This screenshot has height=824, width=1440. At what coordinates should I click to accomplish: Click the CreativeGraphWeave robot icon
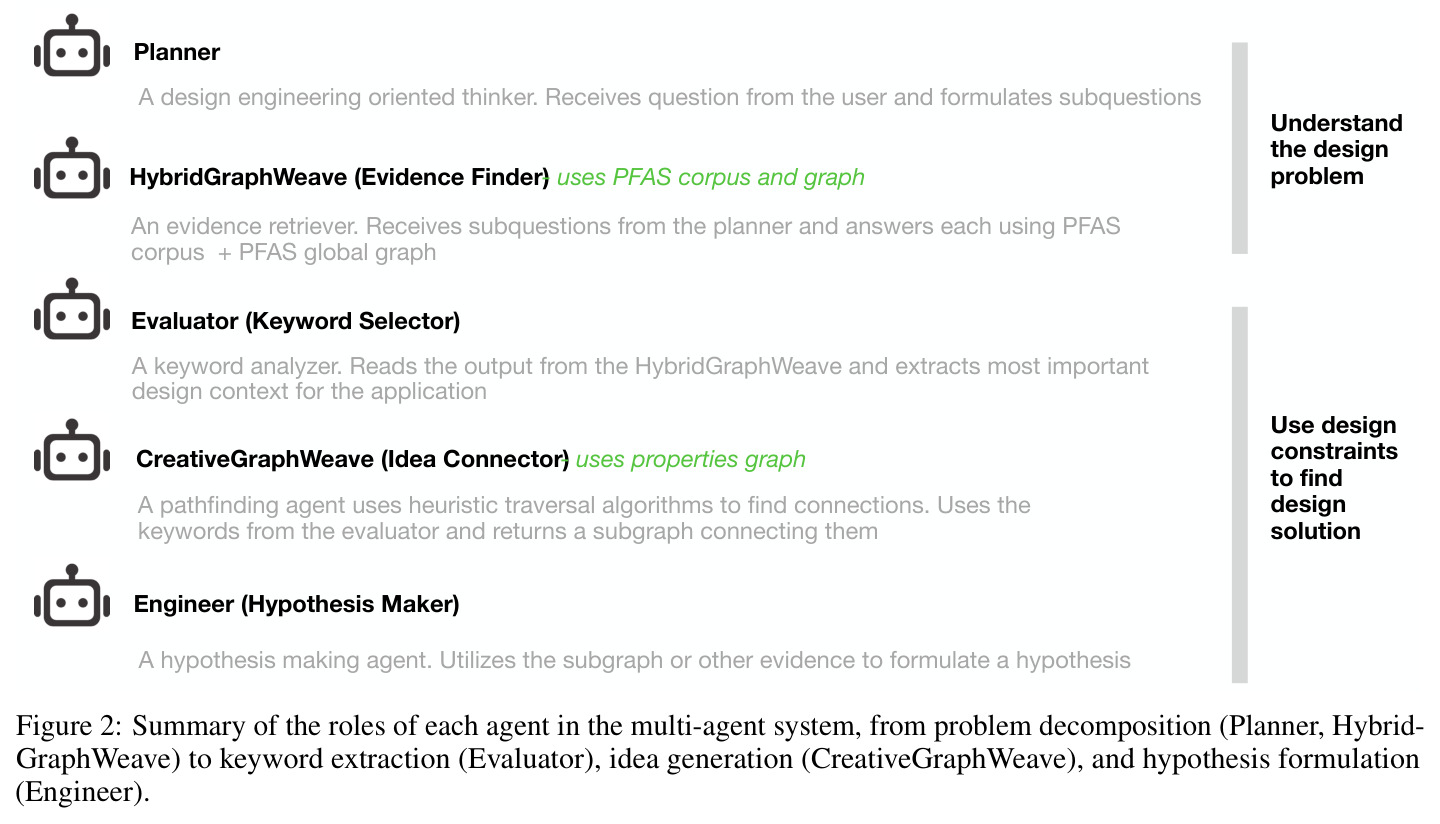(71, 450)
